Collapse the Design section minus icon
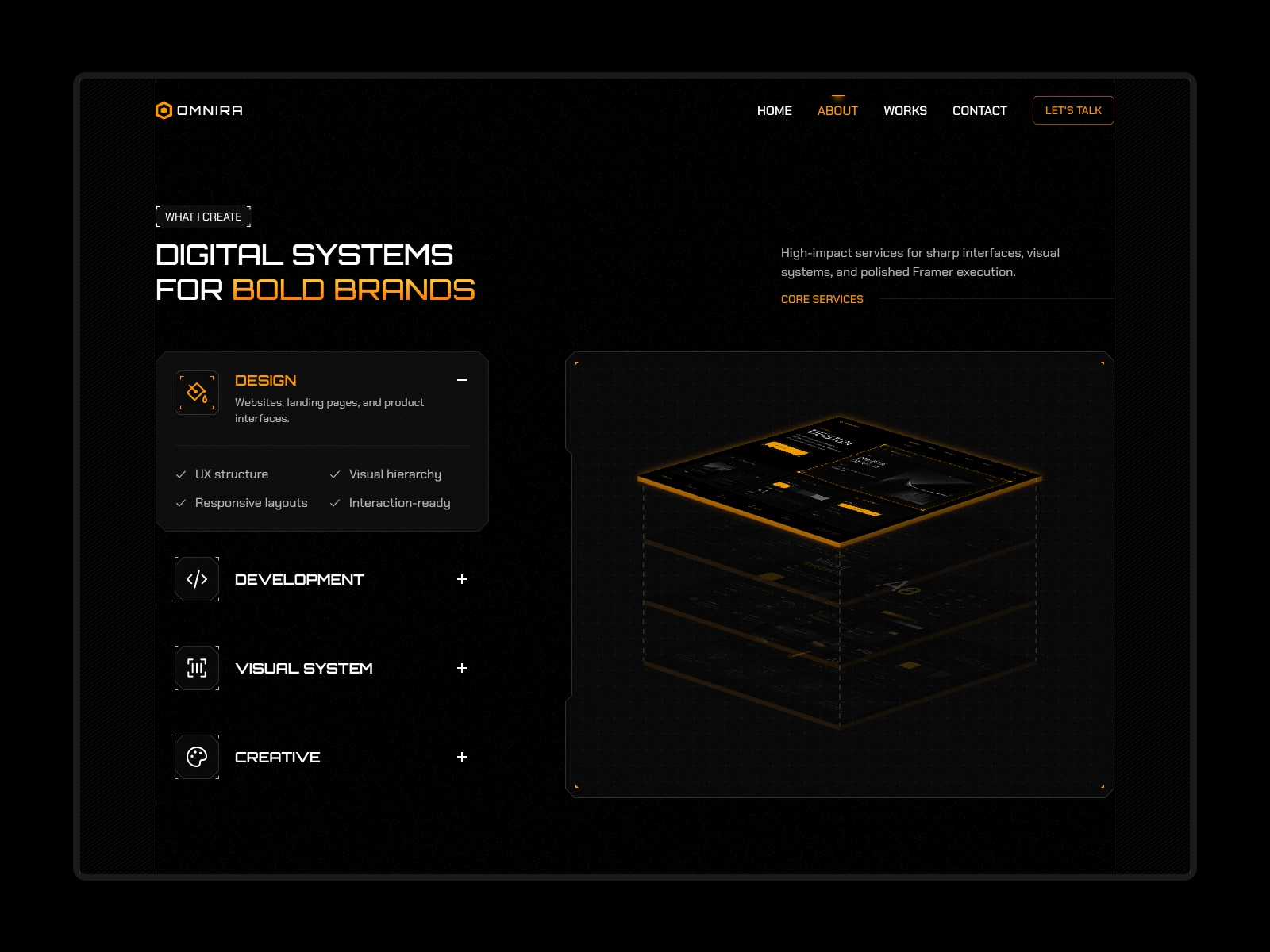The width and height of the screenshot is (1270, 952). (x=462, y=381)
